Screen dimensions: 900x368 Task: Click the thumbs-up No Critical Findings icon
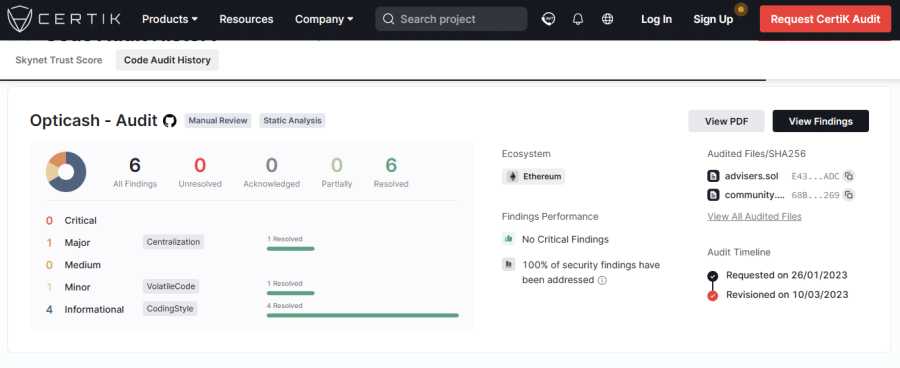[x=509, y=239]
